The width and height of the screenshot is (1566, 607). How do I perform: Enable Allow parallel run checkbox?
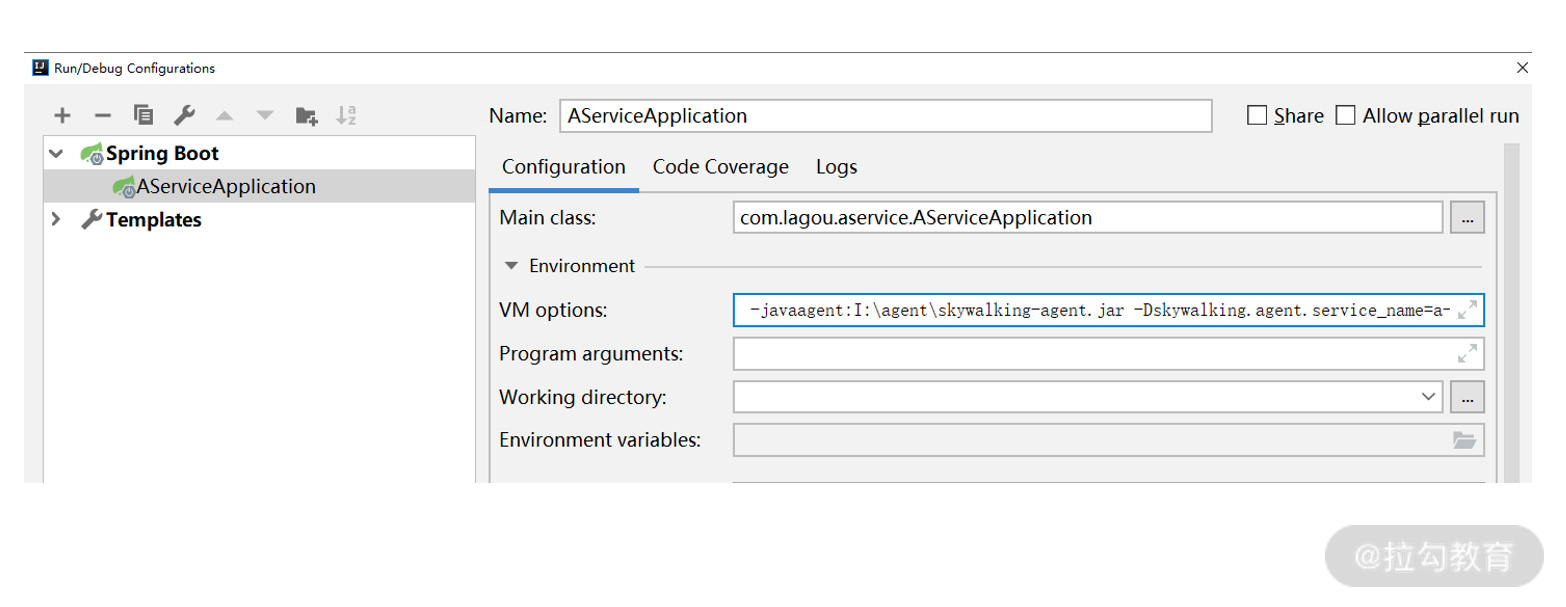click(x=1346, y=116)
